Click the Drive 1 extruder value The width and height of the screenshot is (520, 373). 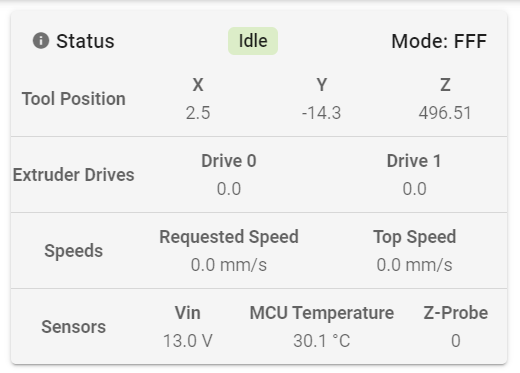coord(414,189)
